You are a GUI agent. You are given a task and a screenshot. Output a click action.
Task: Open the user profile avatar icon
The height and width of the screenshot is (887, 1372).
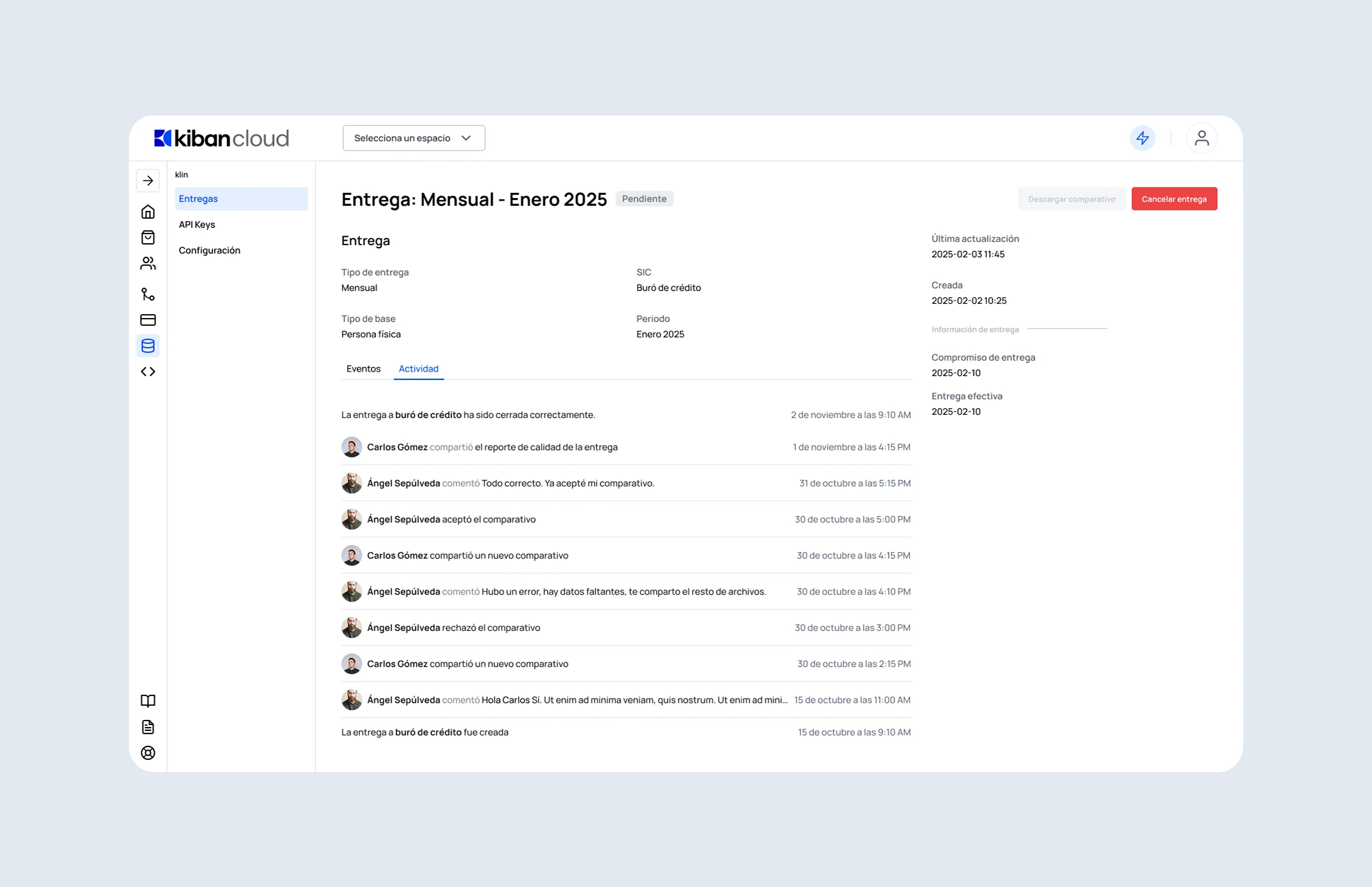coord(1201,138)
